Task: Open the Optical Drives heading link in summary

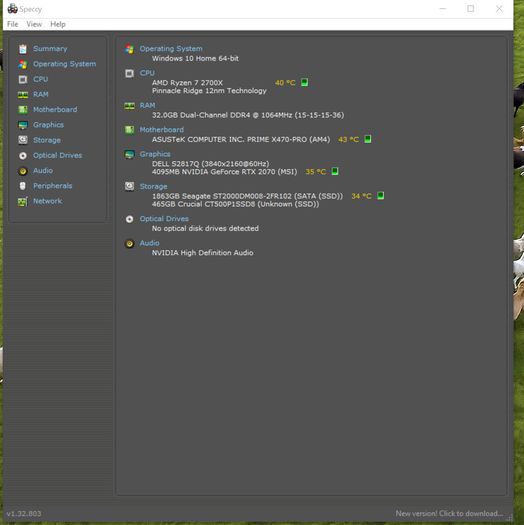Action: pos(164,219)
